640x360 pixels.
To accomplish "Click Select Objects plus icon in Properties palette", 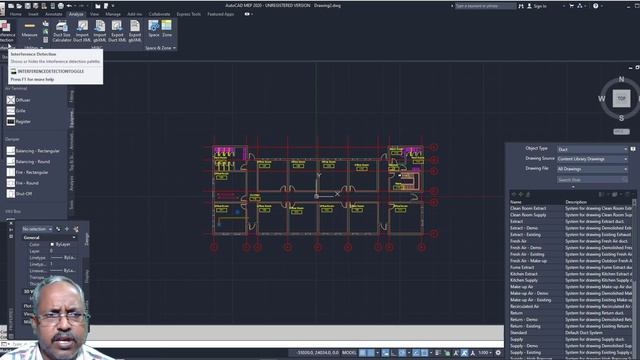I will coord(67,229).
